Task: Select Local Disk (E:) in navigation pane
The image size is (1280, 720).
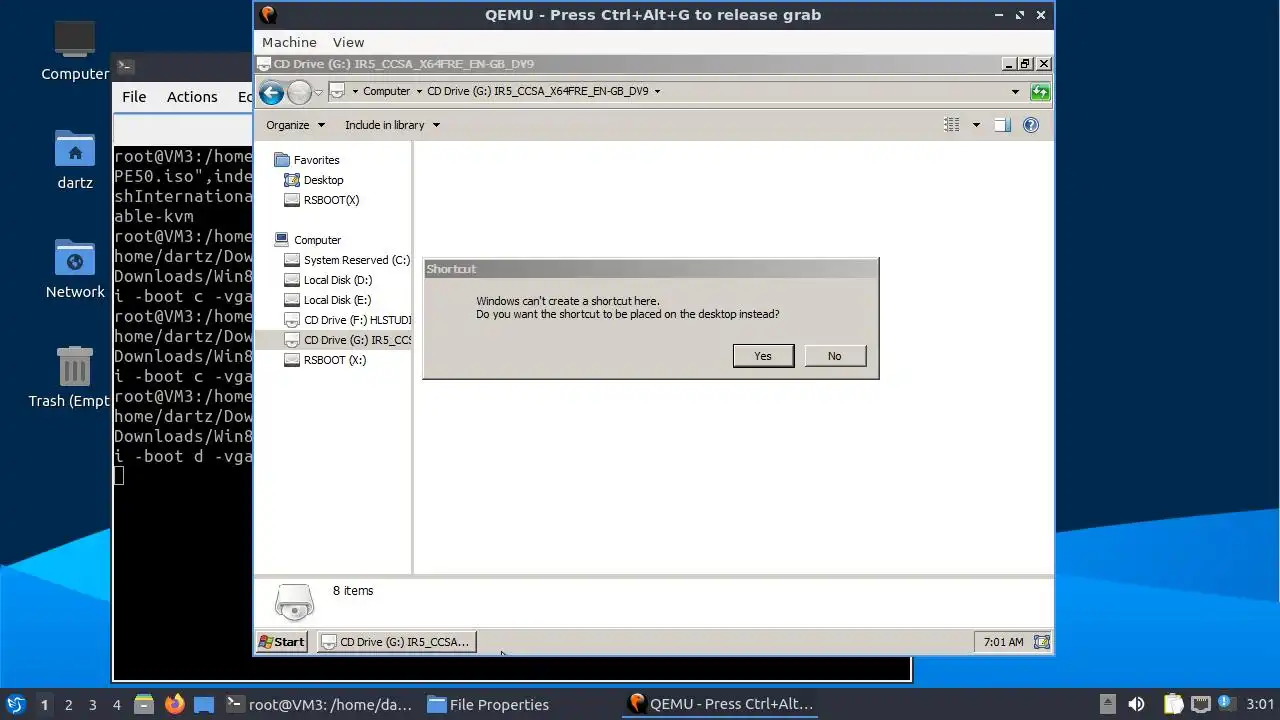Action: (327, 300)
